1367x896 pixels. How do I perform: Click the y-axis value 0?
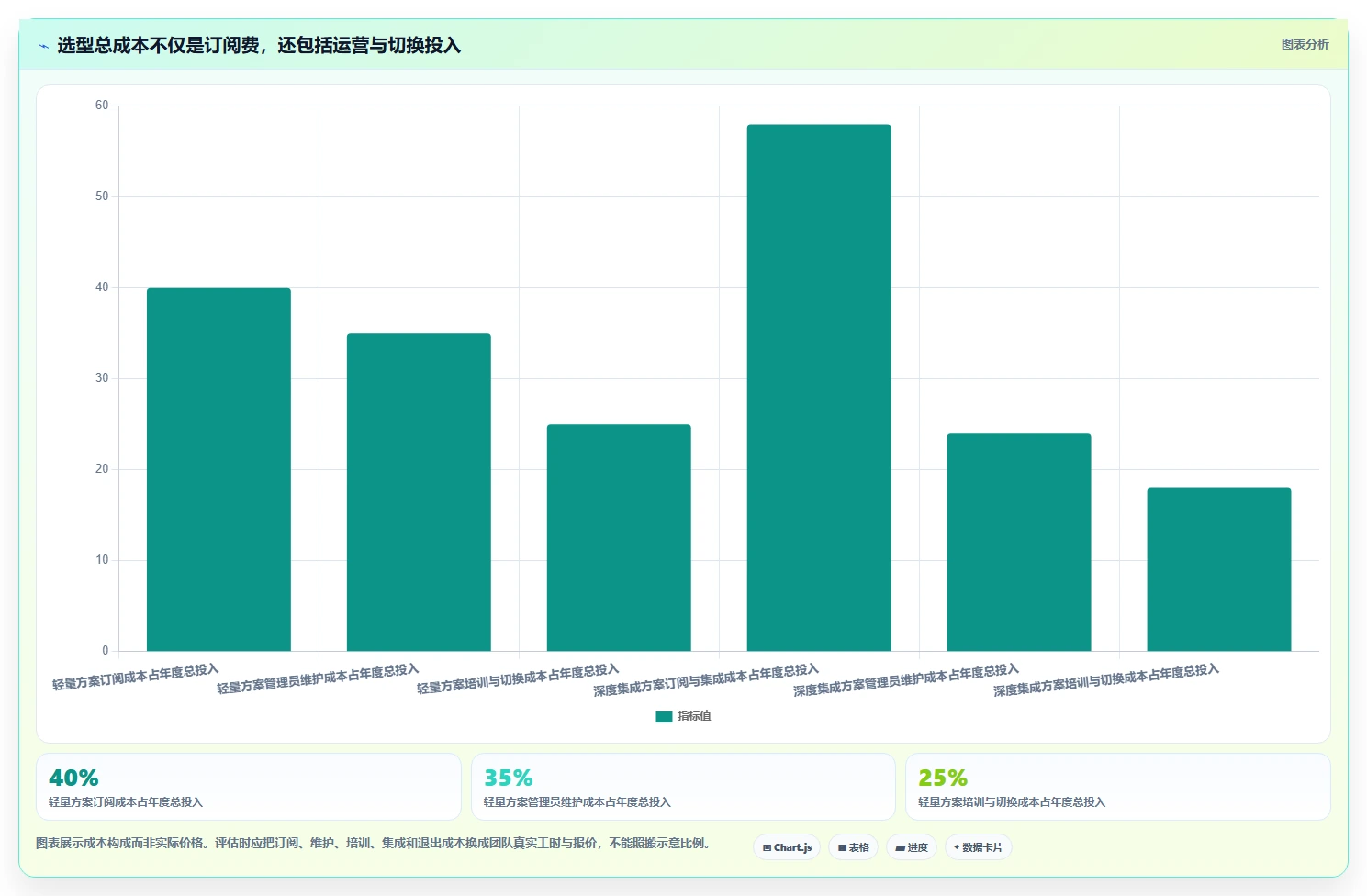click(106, 651)
